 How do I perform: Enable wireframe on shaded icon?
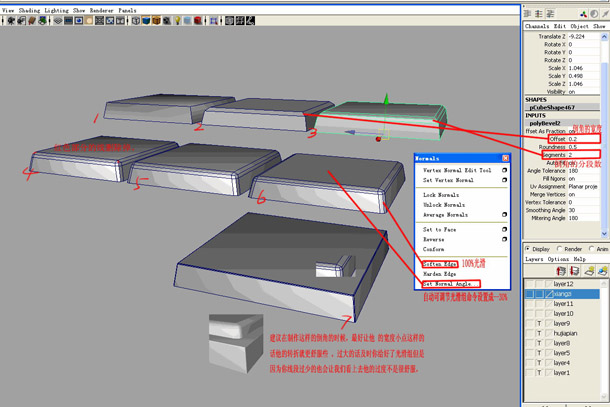coord(156,20)
